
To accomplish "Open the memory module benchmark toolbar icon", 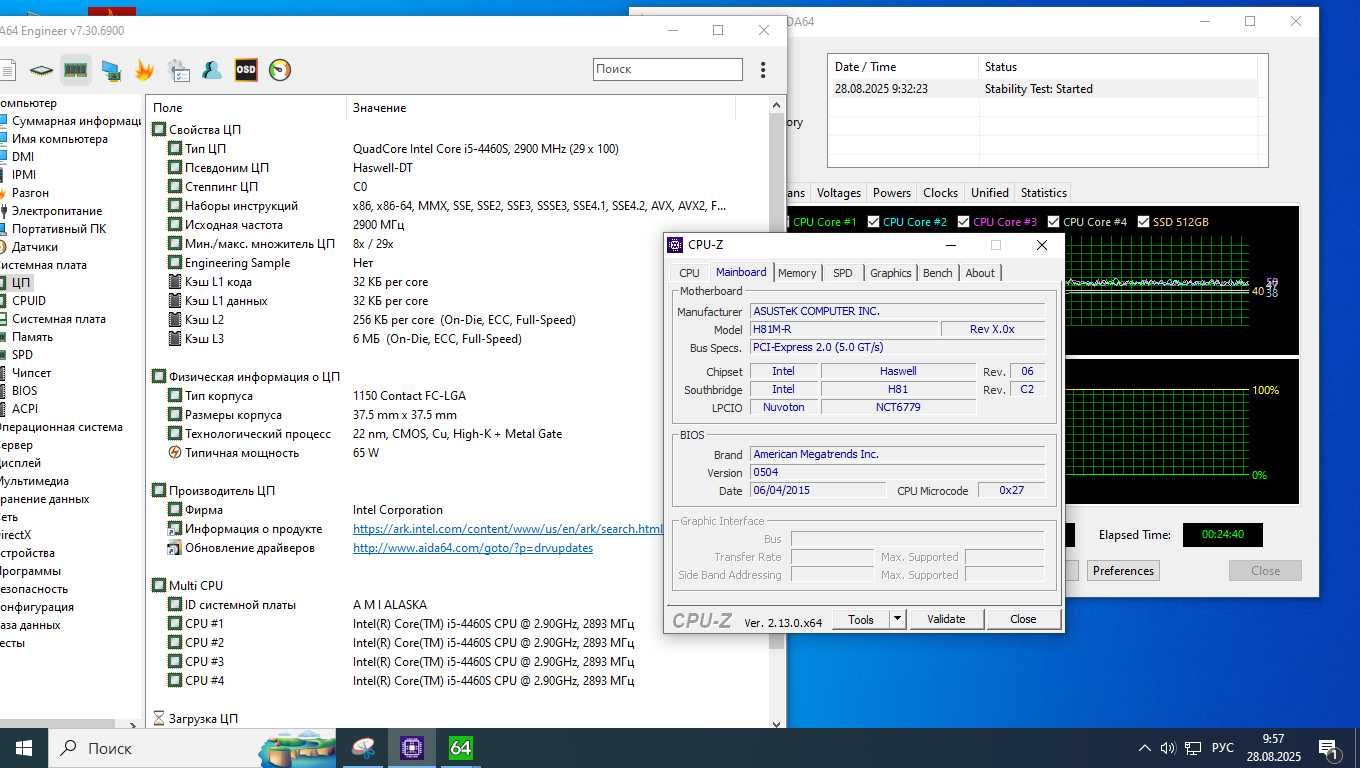I will 76,70.
